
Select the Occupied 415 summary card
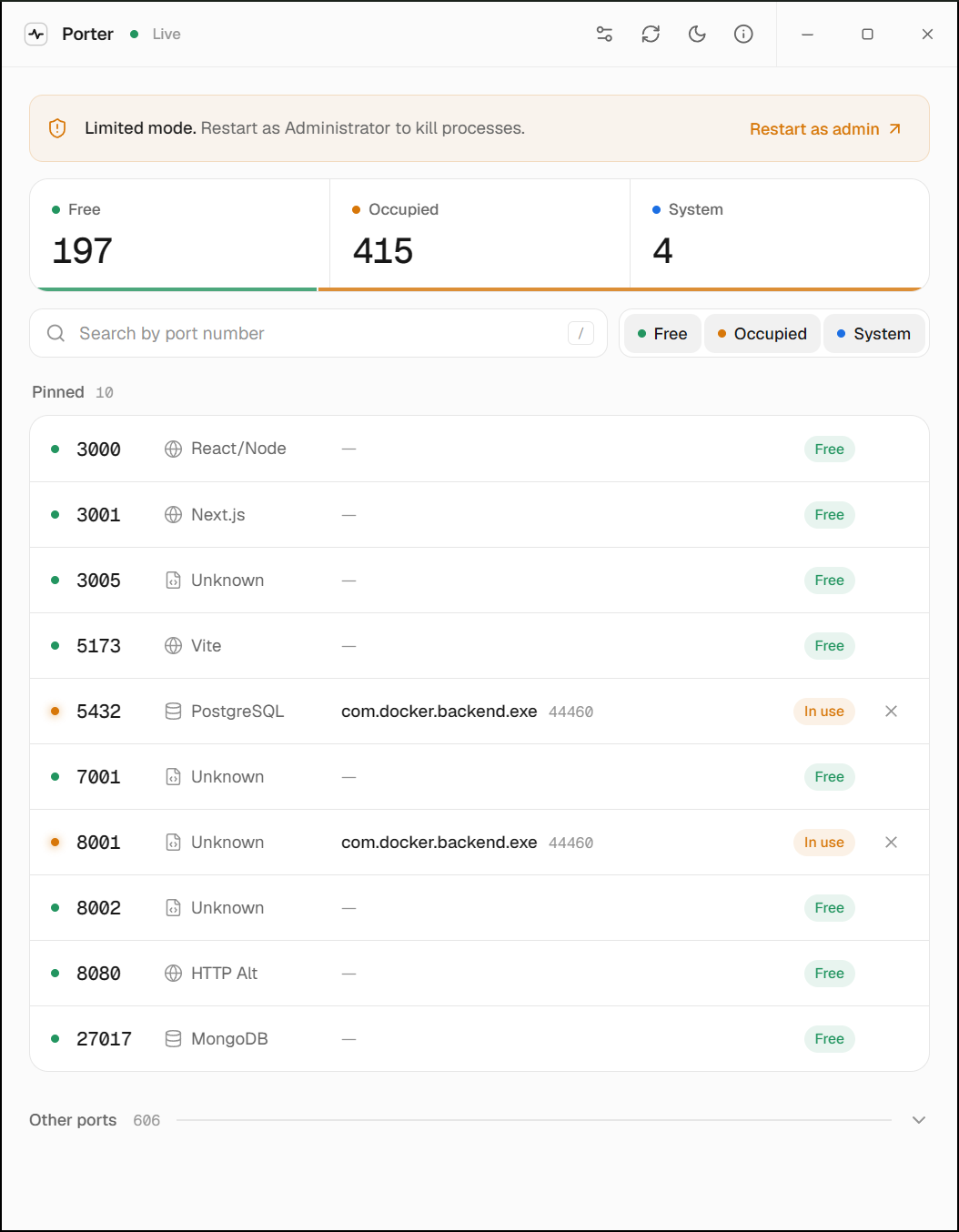[x=479, y=235]
